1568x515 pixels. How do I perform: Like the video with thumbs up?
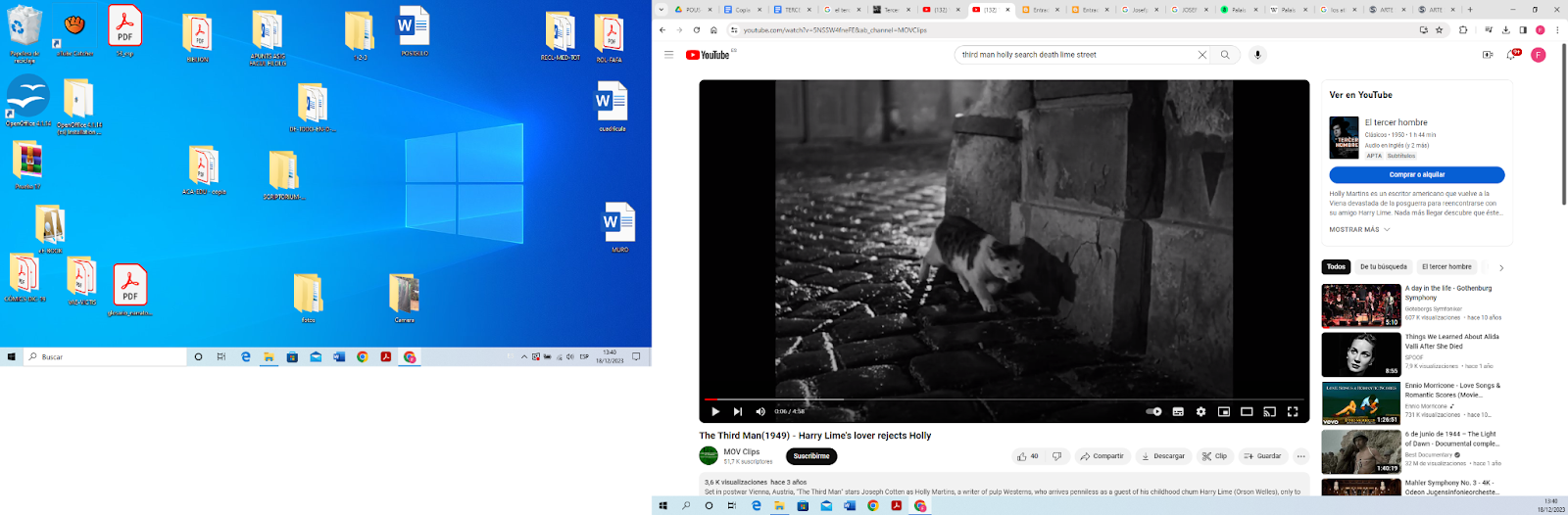pyautogui.click(x=1027, y=456)
